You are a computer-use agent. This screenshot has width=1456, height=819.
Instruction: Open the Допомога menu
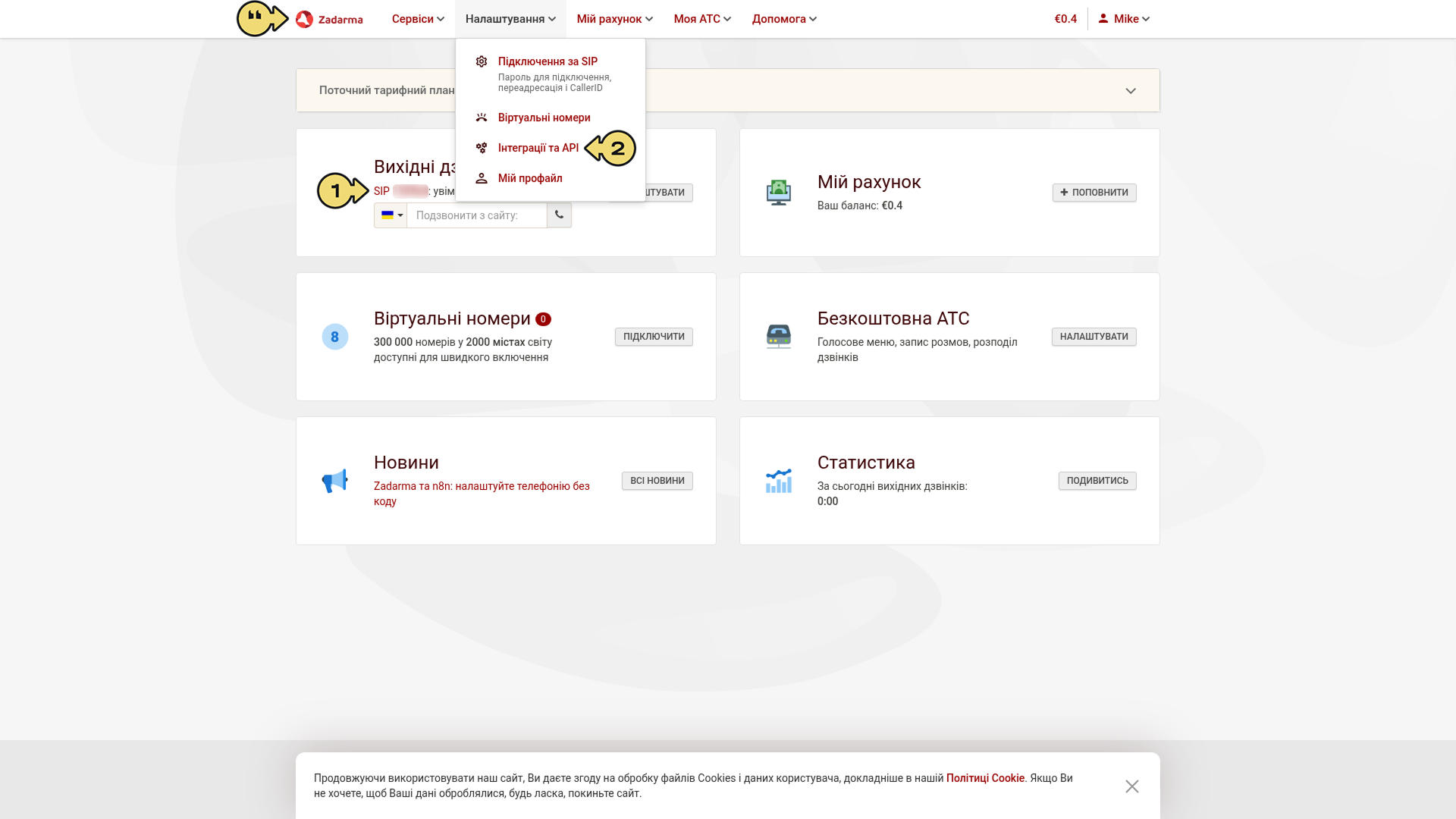click(784, 19)
